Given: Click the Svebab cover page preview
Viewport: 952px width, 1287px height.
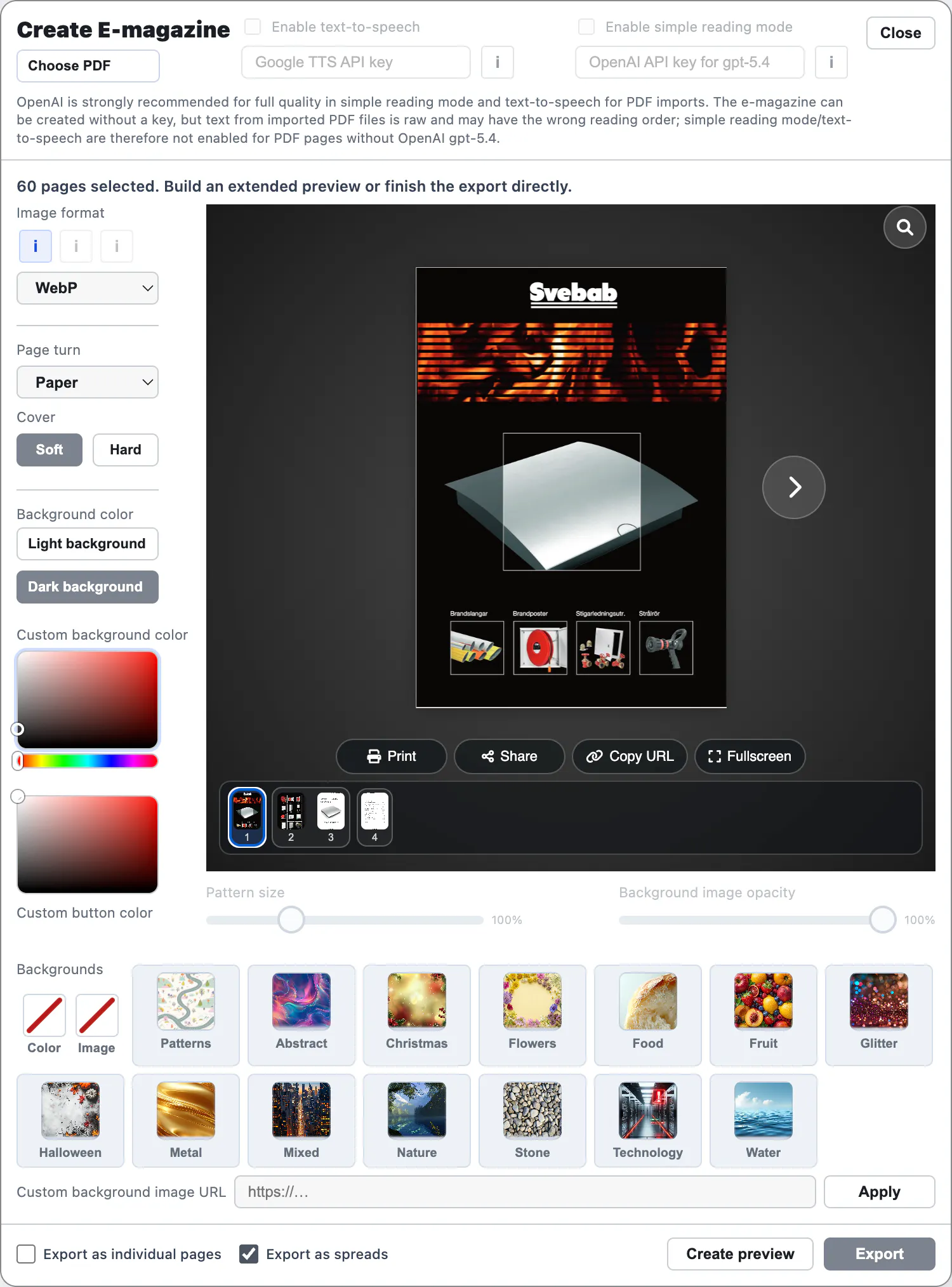Looking at the screenshot, I should click(x=571, y=487).
